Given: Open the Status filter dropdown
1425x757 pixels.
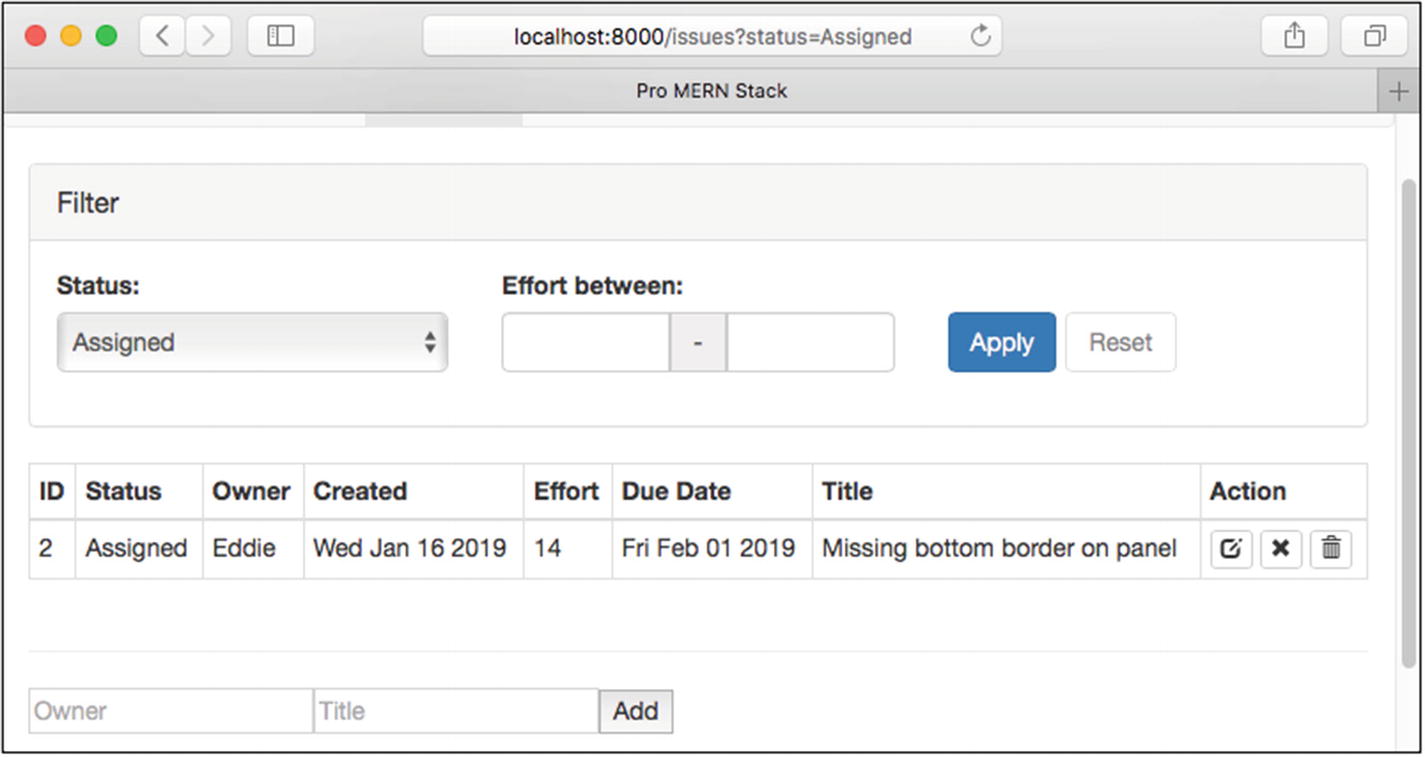Looking at the screenshot, I should [x=252, y=343].
